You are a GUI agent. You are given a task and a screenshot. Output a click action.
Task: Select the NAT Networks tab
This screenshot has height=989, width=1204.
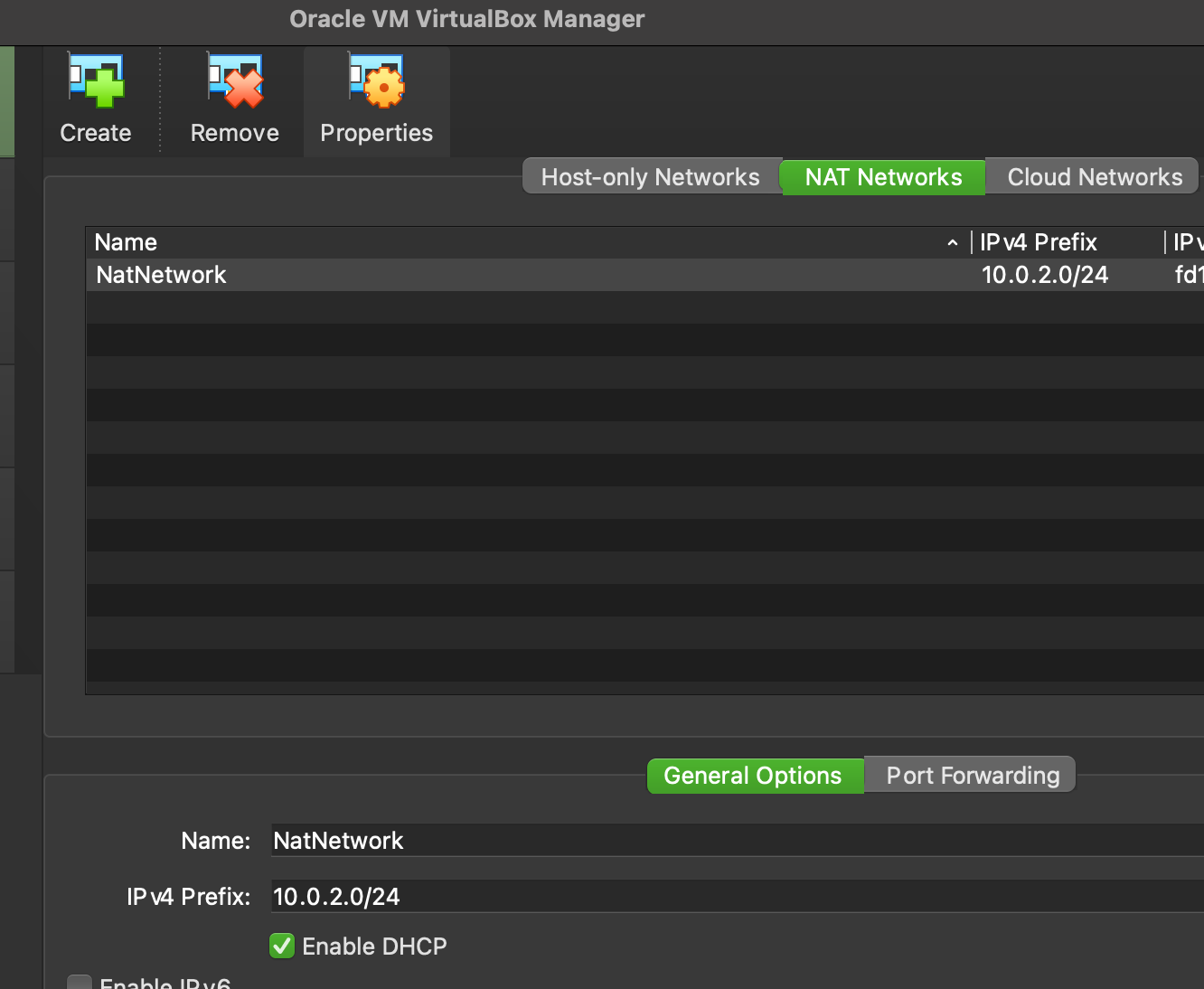(x=881, y=177)
